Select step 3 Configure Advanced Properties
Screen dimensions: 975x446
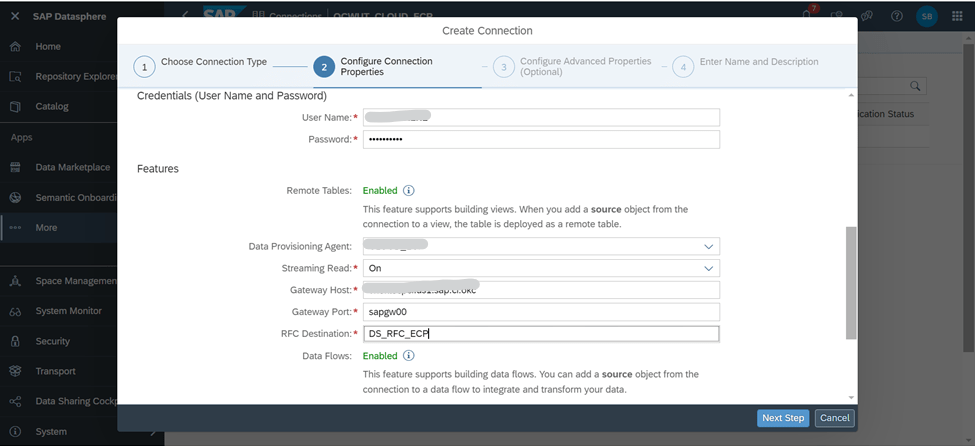pyautogui.click(x=572, y=67)
